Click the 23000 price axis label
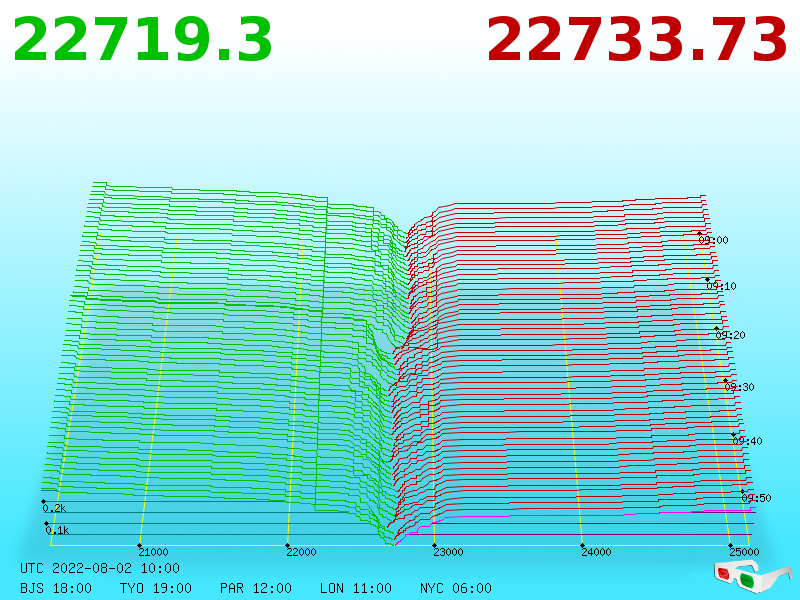Viewport: 800px width, 600px height. [x=448, y=552]
